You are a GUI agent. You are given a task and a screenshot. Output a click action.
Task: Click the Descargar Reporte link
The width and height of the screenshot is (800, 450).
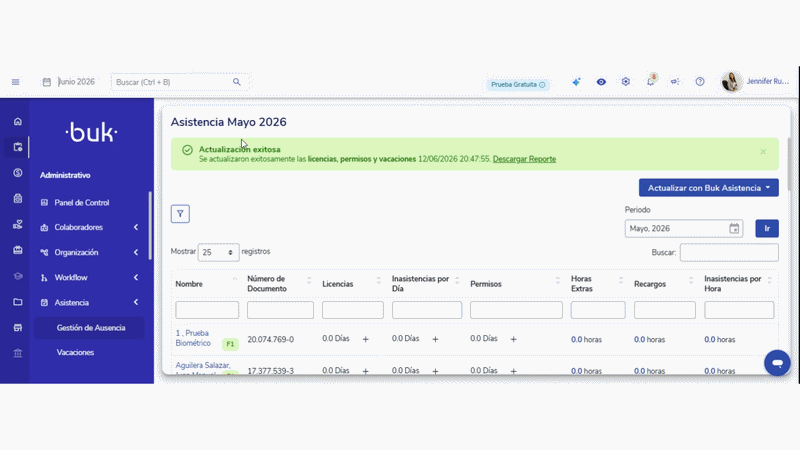(524, 159)
